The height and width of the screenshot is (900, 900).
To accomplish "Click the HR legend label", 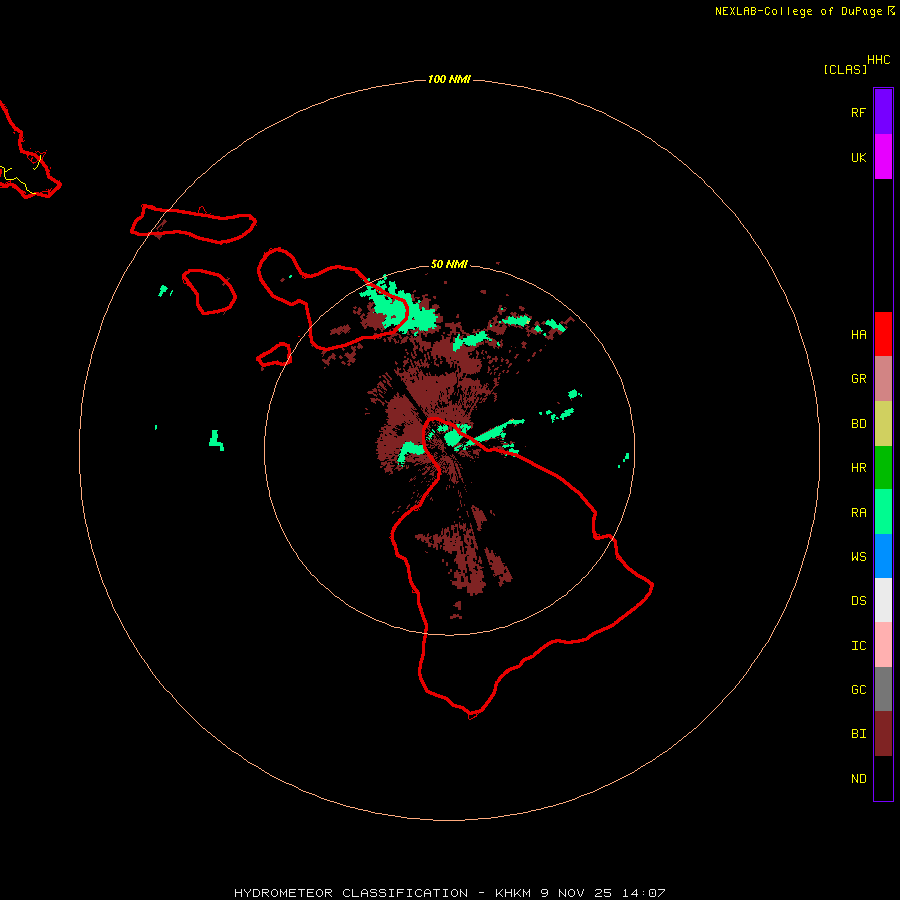I will click(858, 468).
